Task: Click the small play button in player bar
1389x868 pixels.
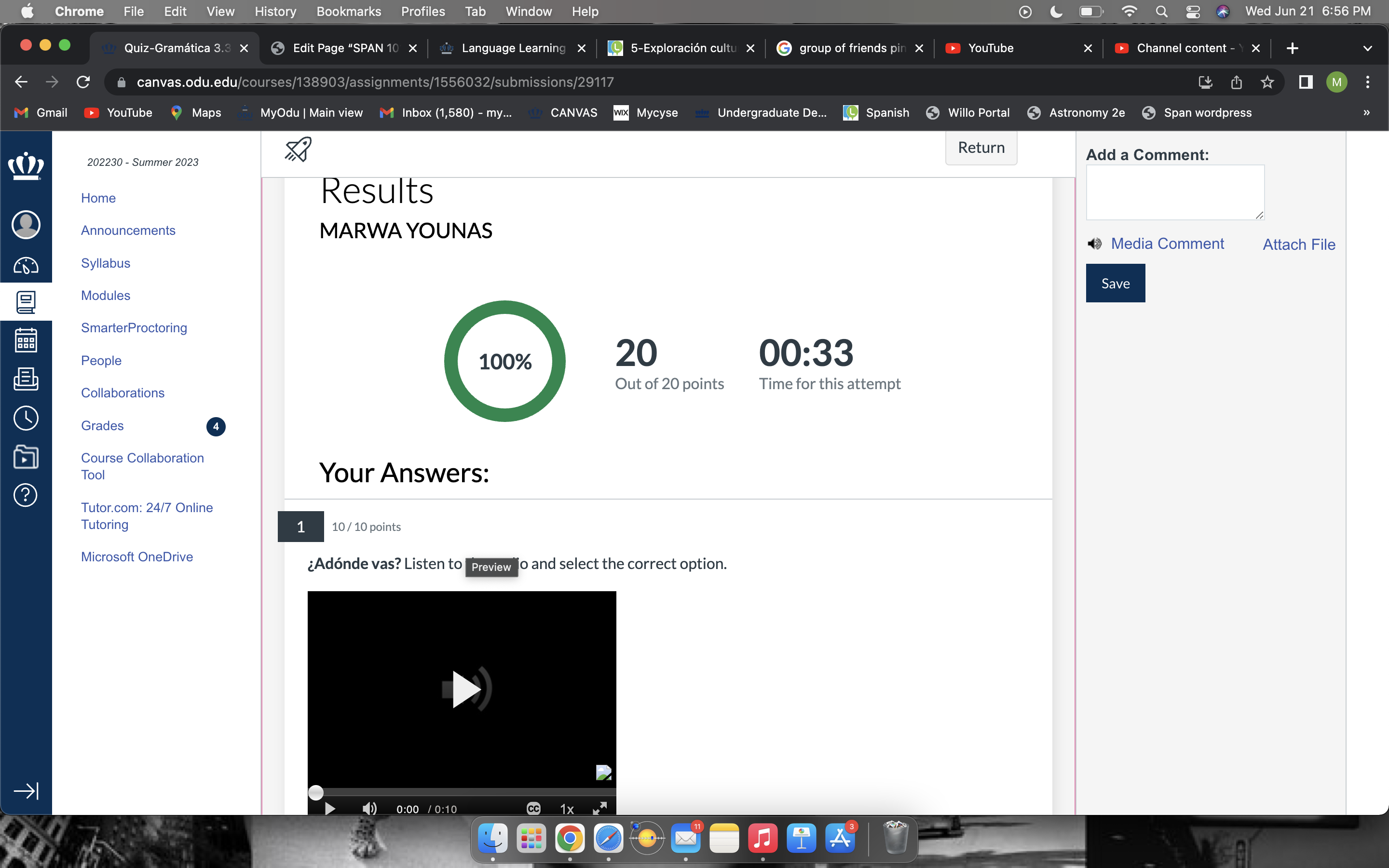Action: pos(330,808)
